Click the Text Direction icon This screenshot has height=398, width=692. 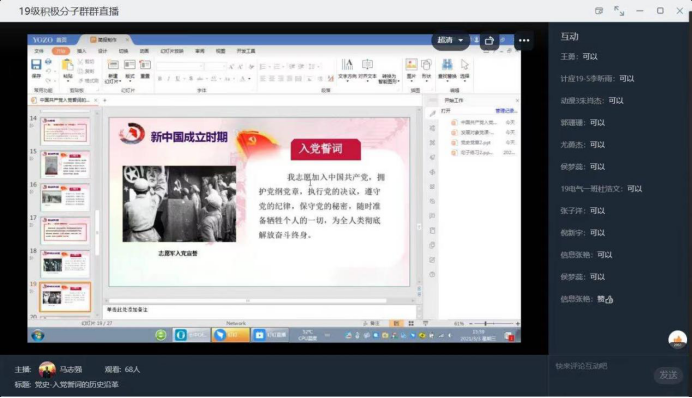tap(347, 64)
